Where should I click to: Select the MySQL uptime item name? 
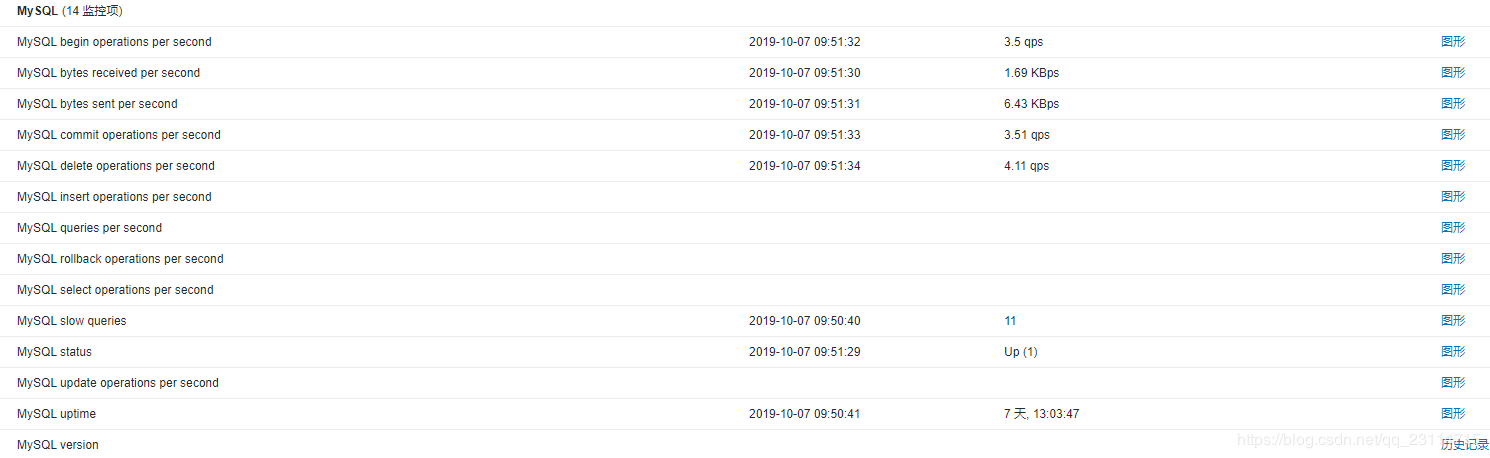[x=56, y=414]
